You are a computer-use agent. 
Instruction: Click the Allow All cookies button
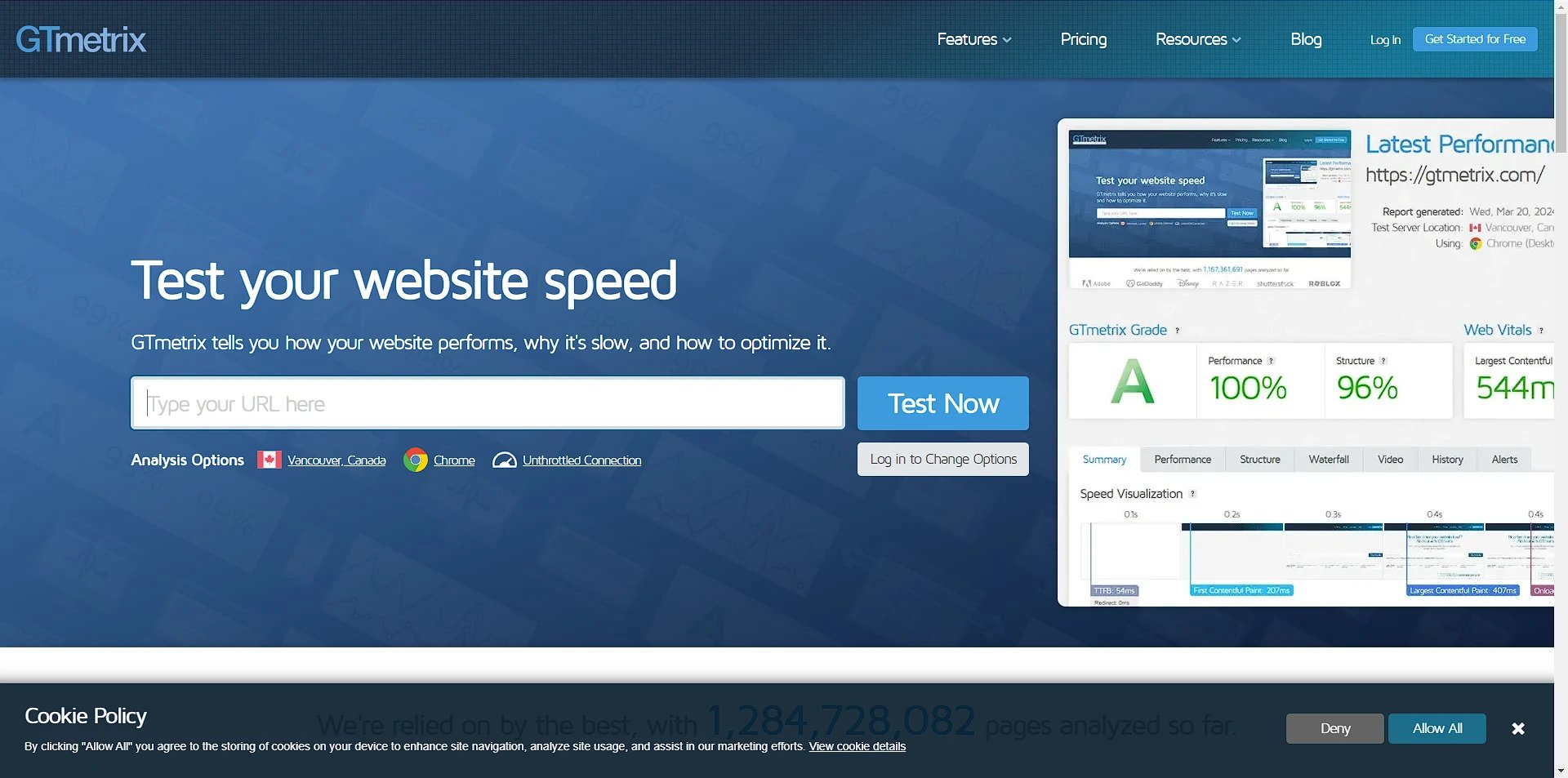coord(1437,728)
